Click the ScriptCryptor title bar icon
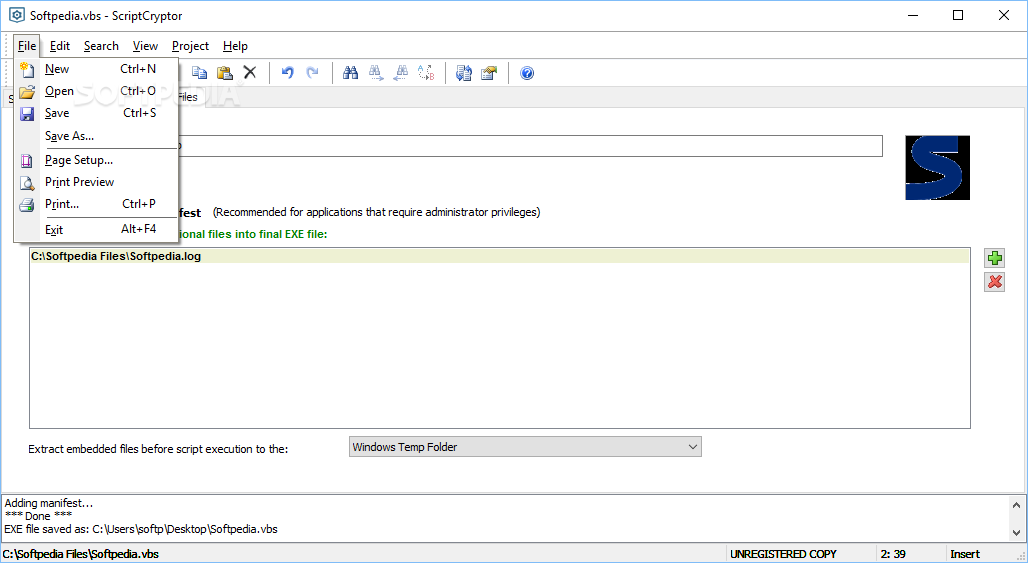This screenshot has width=1028, height=563. point(16,15)
